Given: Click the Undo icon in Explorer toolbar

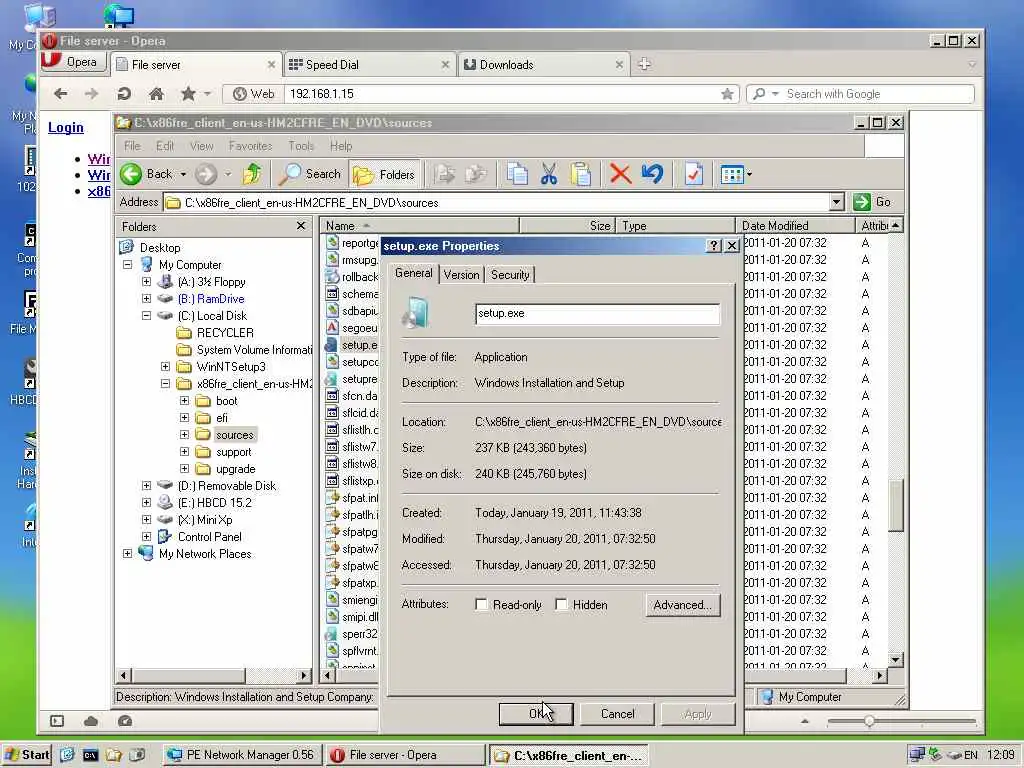Looking at the screenshot, I should [x=652, y=174].
